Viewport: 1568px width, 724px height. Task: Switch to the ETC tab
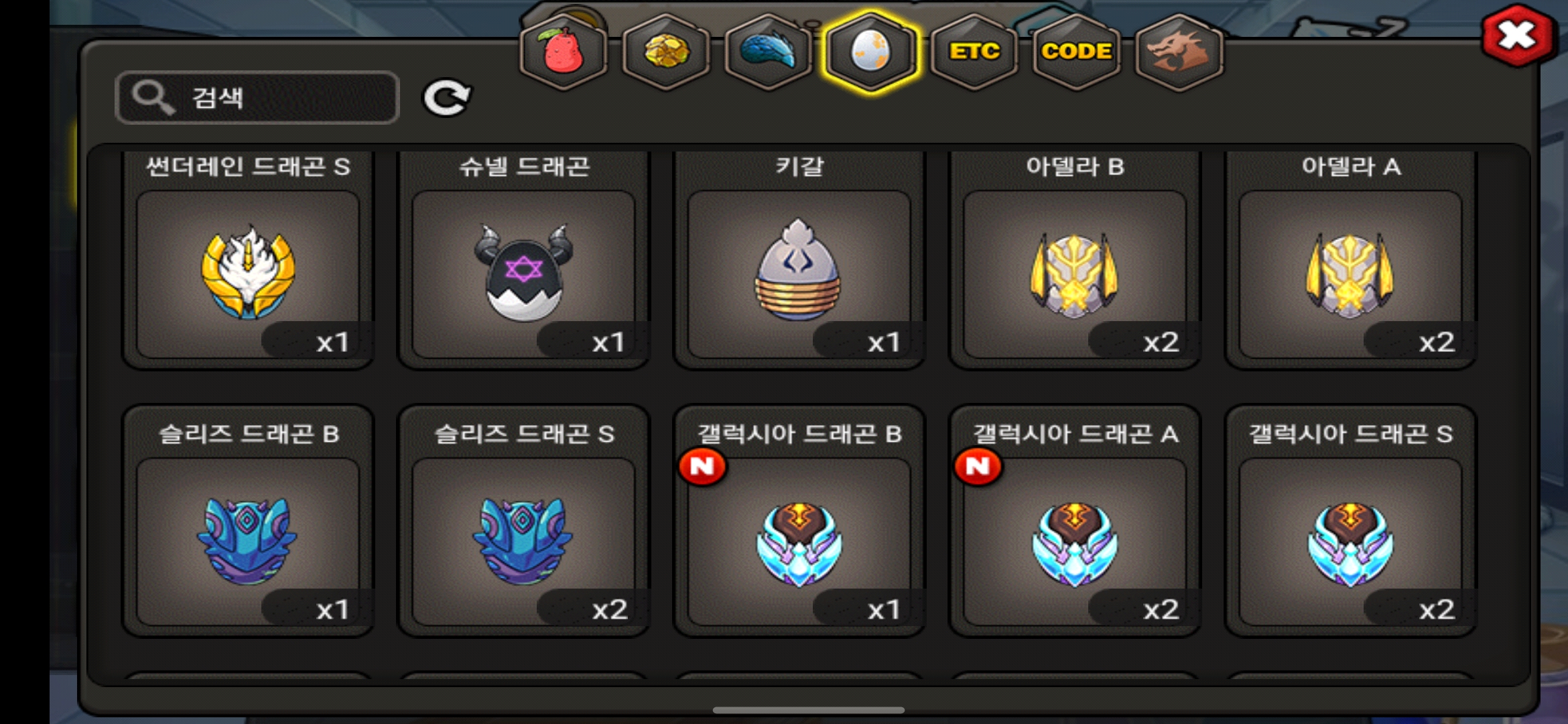tap(974, 52)
